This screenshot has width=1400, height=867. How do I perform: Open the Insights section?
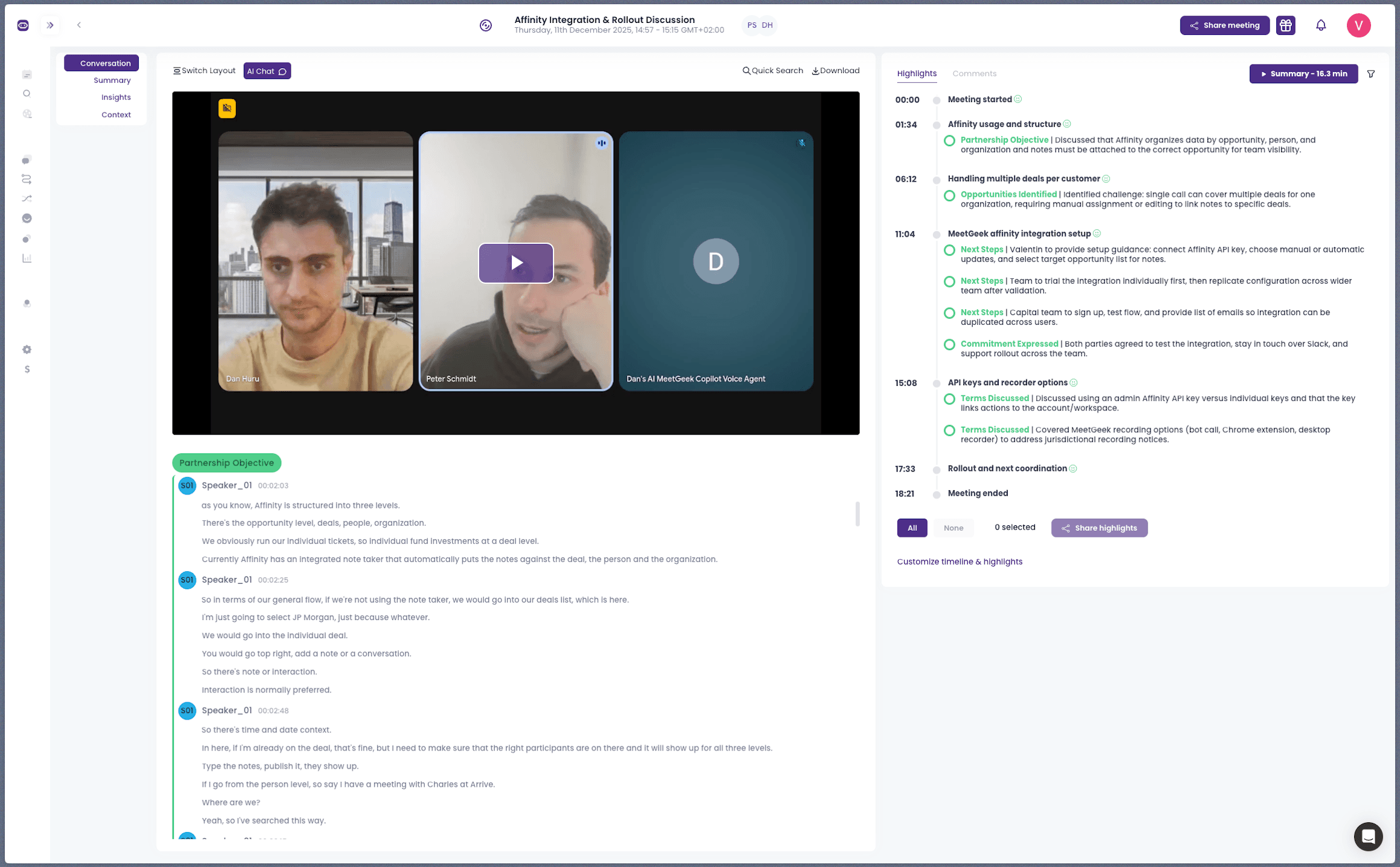coord(116,97)
